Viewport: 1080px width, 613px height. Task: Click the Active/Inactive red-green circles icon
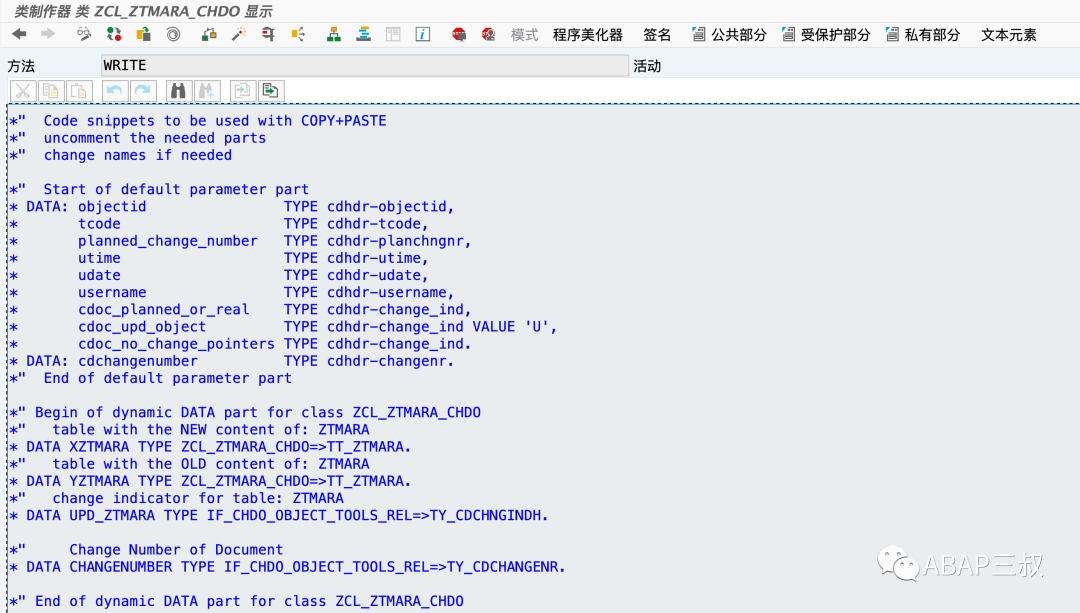[114, 34]
